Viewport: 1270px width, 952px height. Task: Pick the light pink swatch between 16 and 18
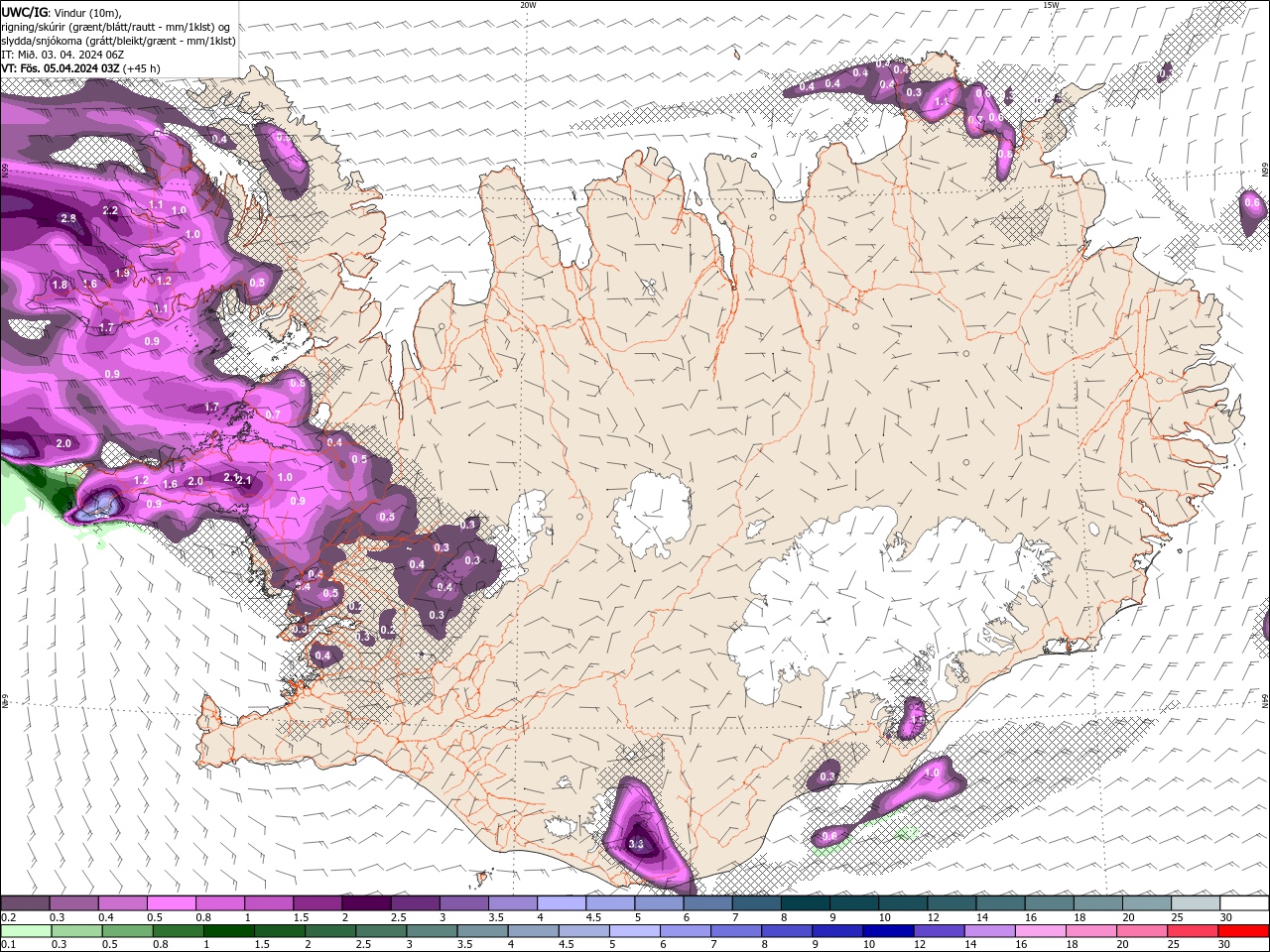[1041, 931]
